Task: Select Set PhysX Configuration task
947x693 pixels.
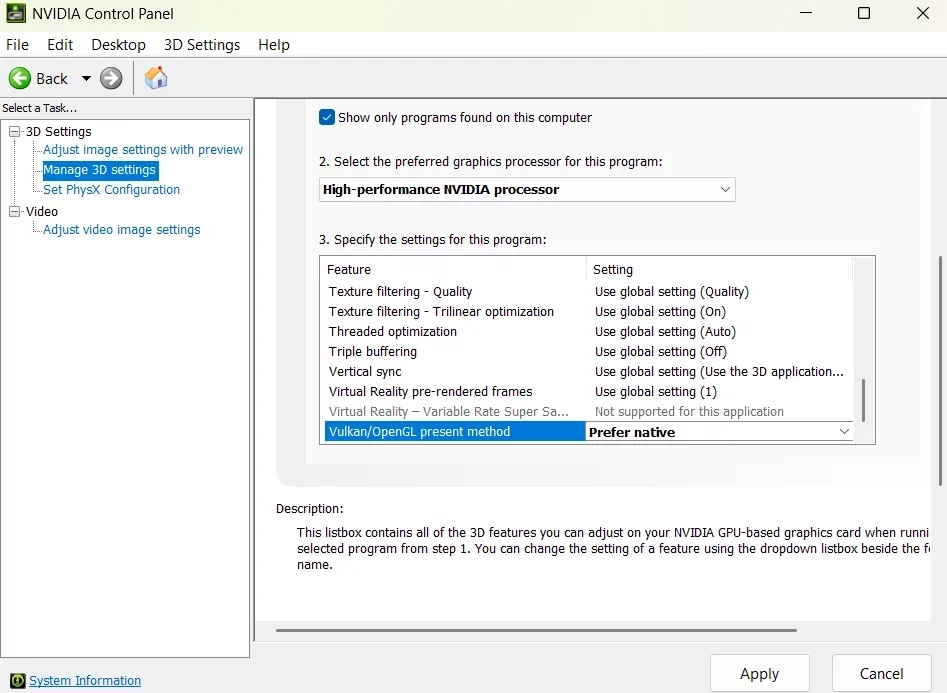Action: [x=111, y=190]
